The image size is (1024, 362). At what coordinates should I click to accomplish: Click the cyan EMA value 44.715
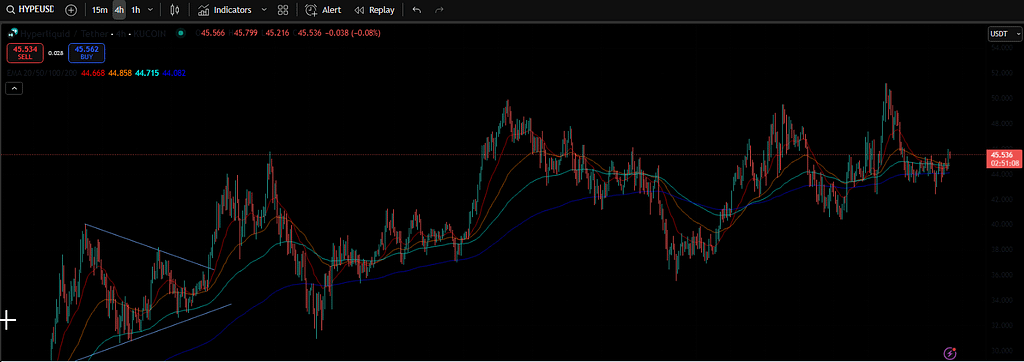click(147, 73)
